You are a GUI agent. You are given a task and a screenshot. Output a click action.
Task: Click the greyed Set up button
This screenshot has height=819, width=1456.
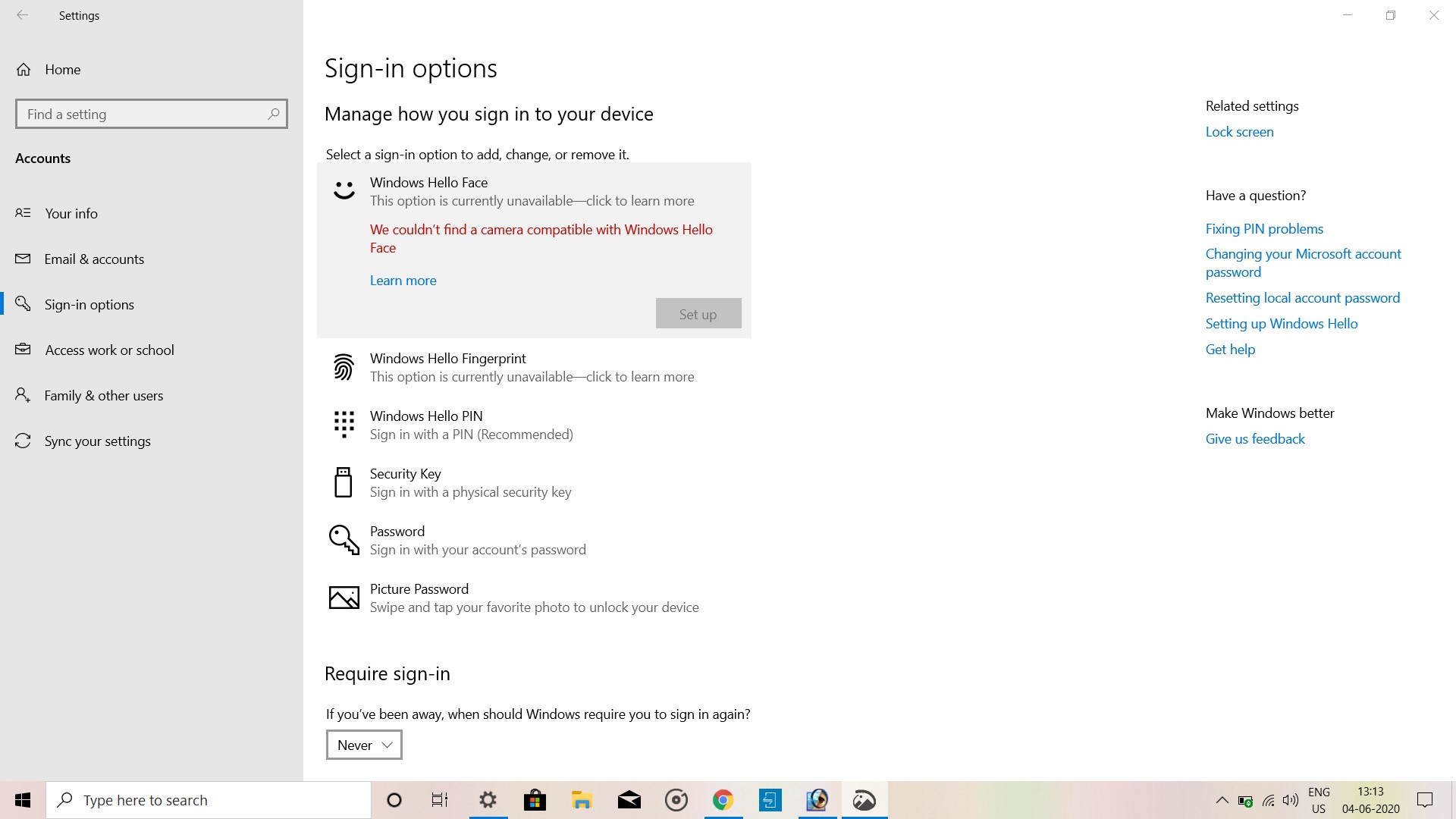(x=698, y=313)
